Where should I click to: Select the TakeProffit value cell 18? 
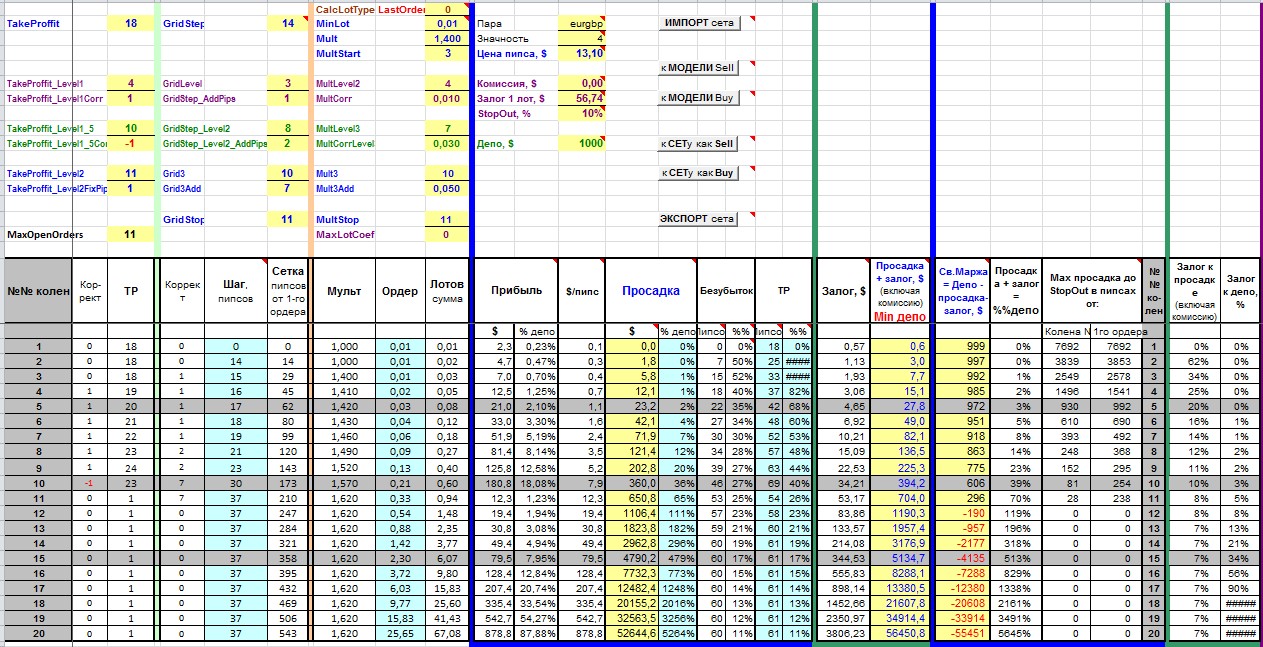pyautogui.click(x=131, y=23)
